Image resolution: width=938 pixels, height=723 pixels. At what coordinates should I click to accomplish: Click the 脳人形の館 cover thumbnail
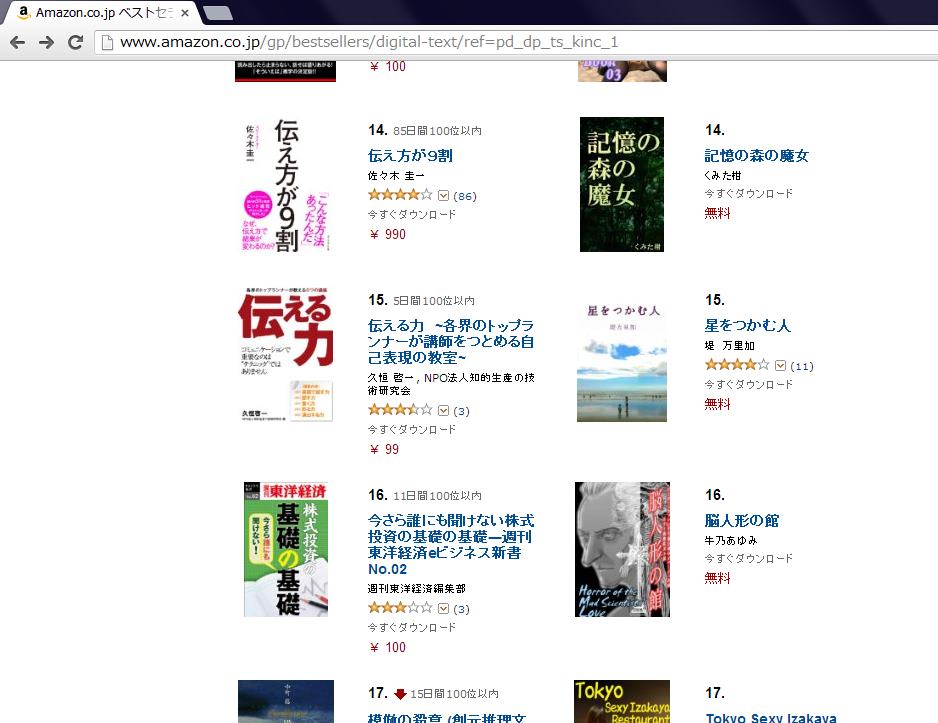coord(622,549)
